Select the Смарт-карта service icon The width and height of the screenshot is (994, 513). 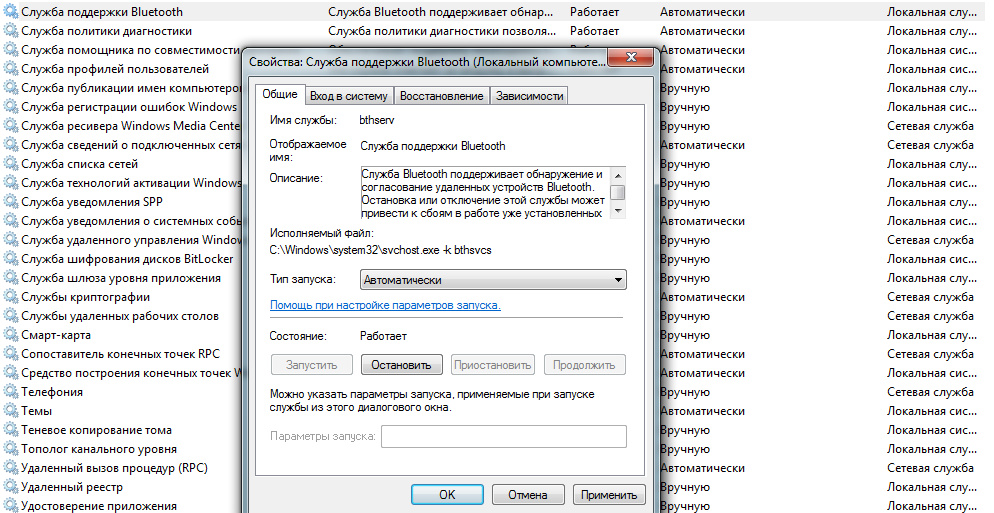(11, 335)
